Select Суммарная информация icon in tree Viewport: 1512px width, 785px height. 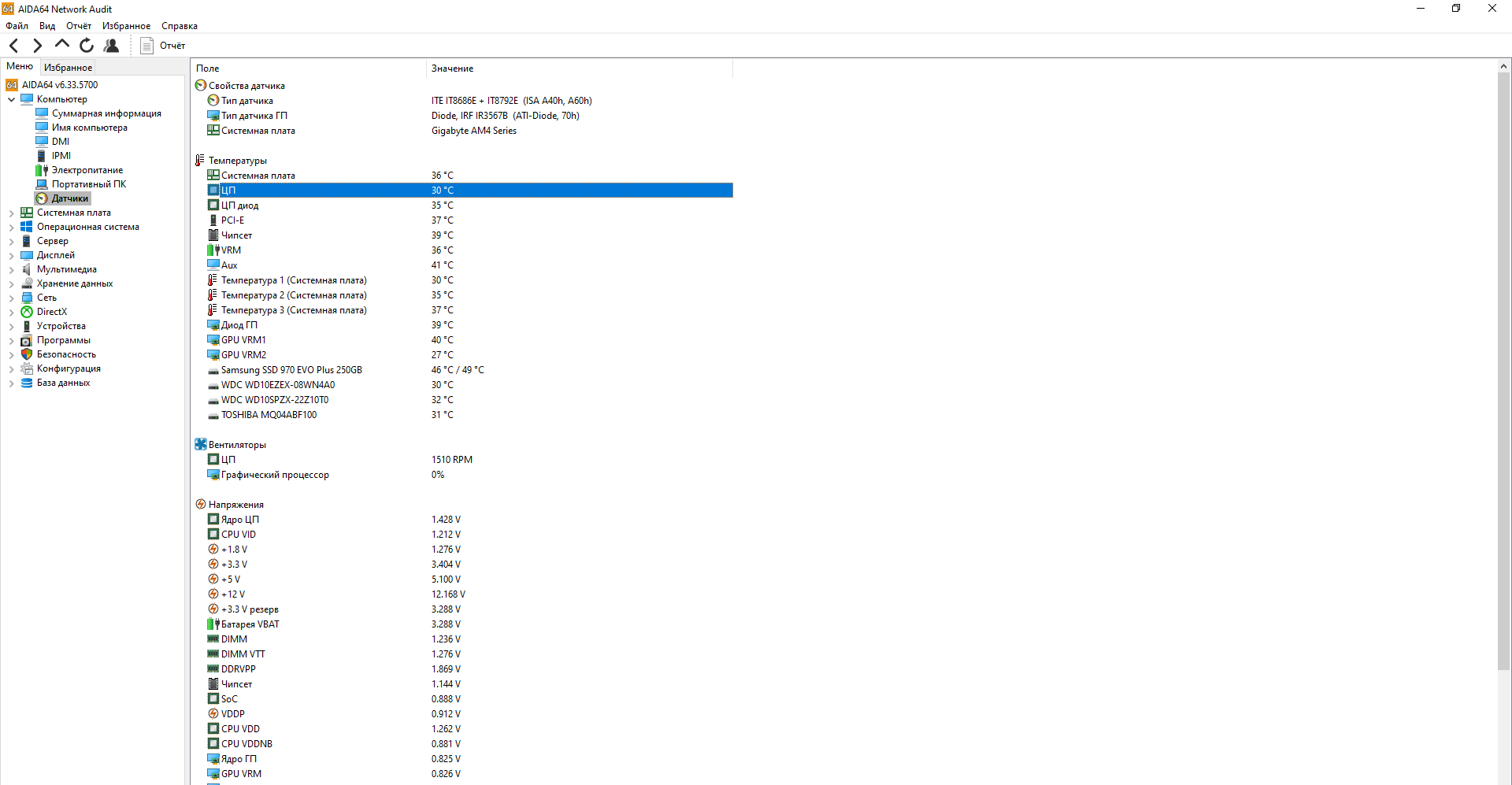click(x=42, y=113)
